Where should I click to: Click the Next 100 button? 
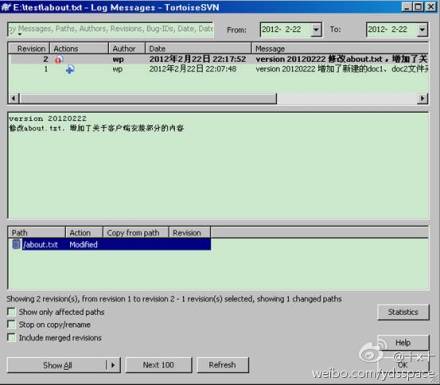(159, 365)
